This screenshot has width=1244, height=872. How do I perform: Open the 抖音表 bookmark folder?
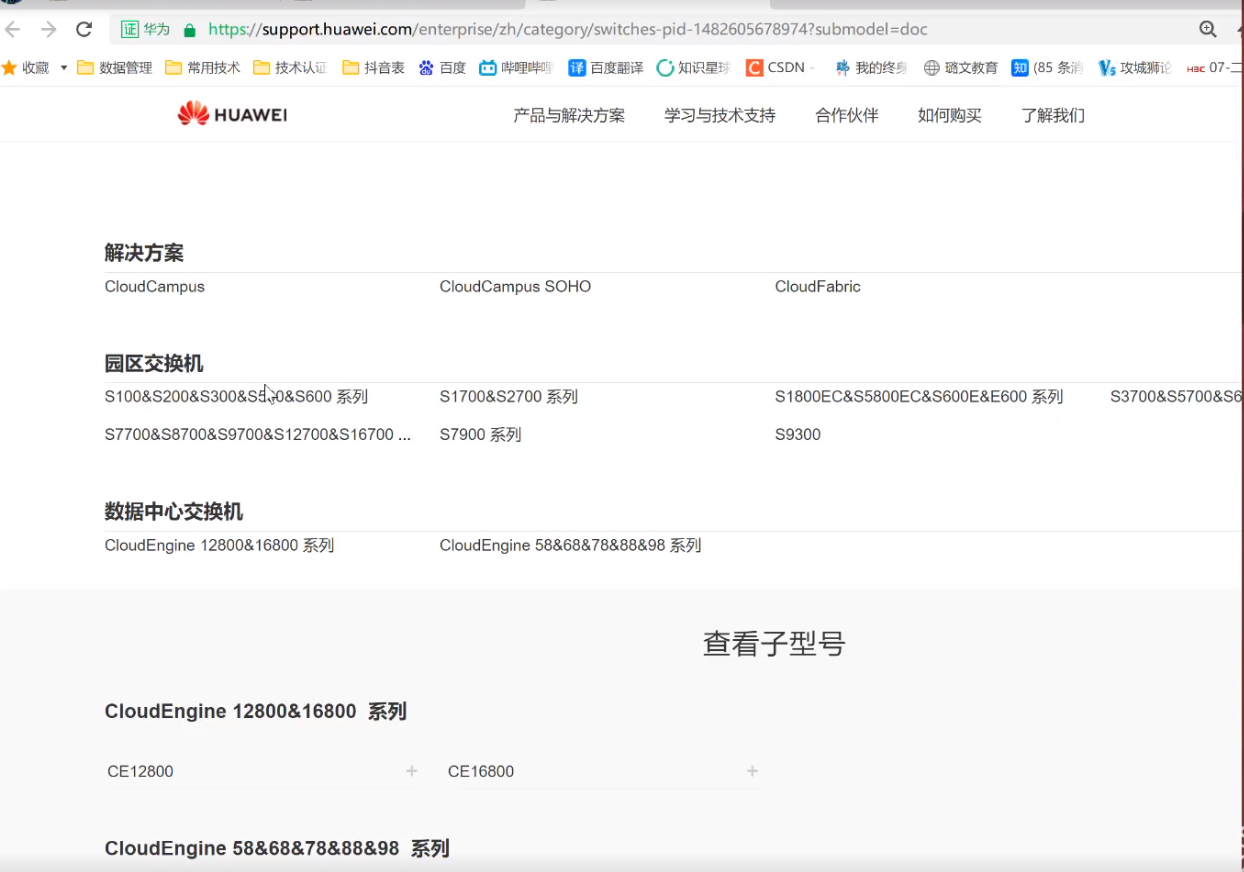pyautogui.click(x=373, y=68)
